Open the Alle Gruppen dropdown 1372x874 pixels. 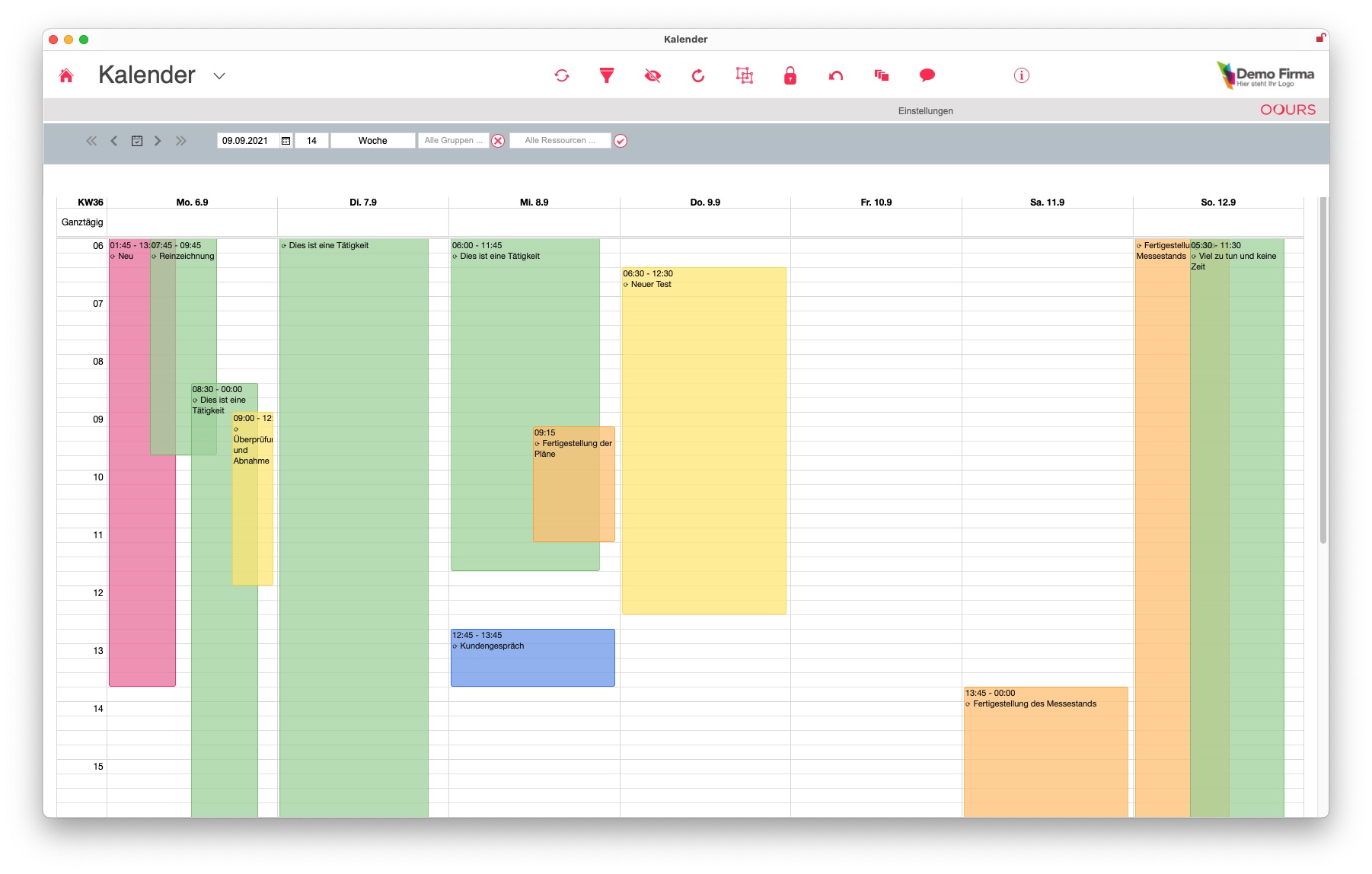453,141
